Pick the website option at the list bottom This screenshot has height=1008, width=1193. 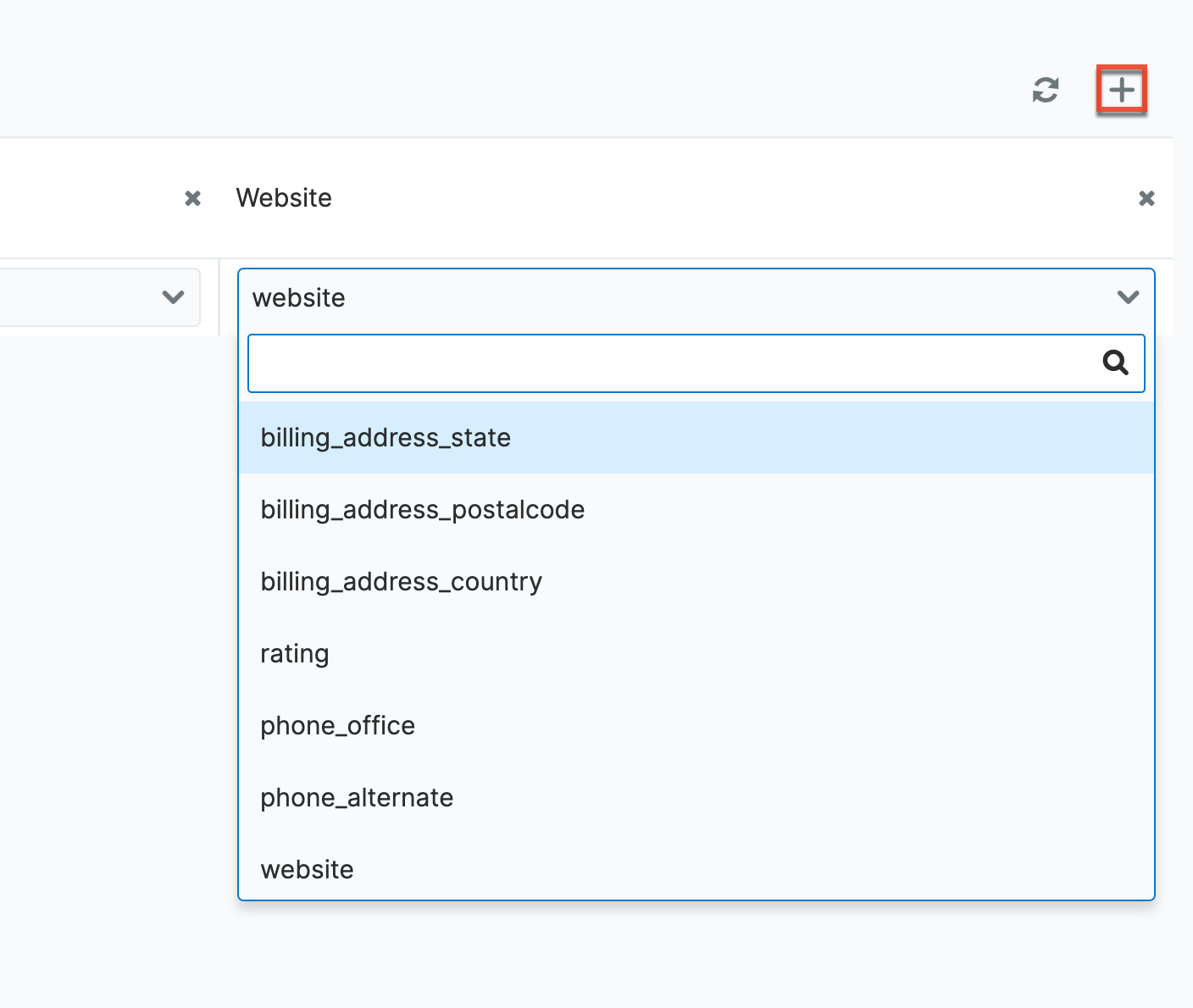coord(307,870)
